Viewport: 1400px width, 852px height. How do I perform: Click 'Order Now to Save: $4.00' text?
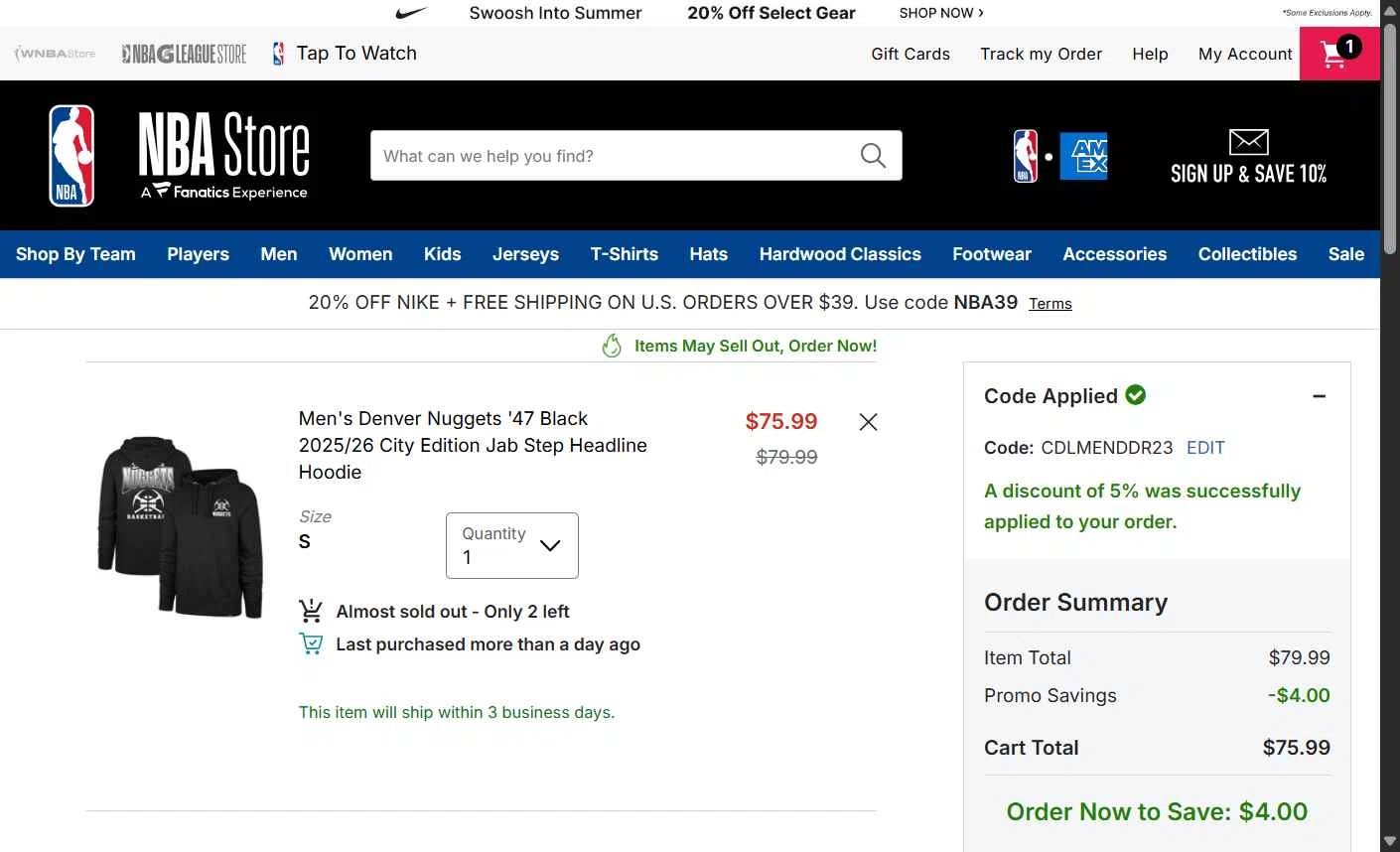(x=1157, y=811)
